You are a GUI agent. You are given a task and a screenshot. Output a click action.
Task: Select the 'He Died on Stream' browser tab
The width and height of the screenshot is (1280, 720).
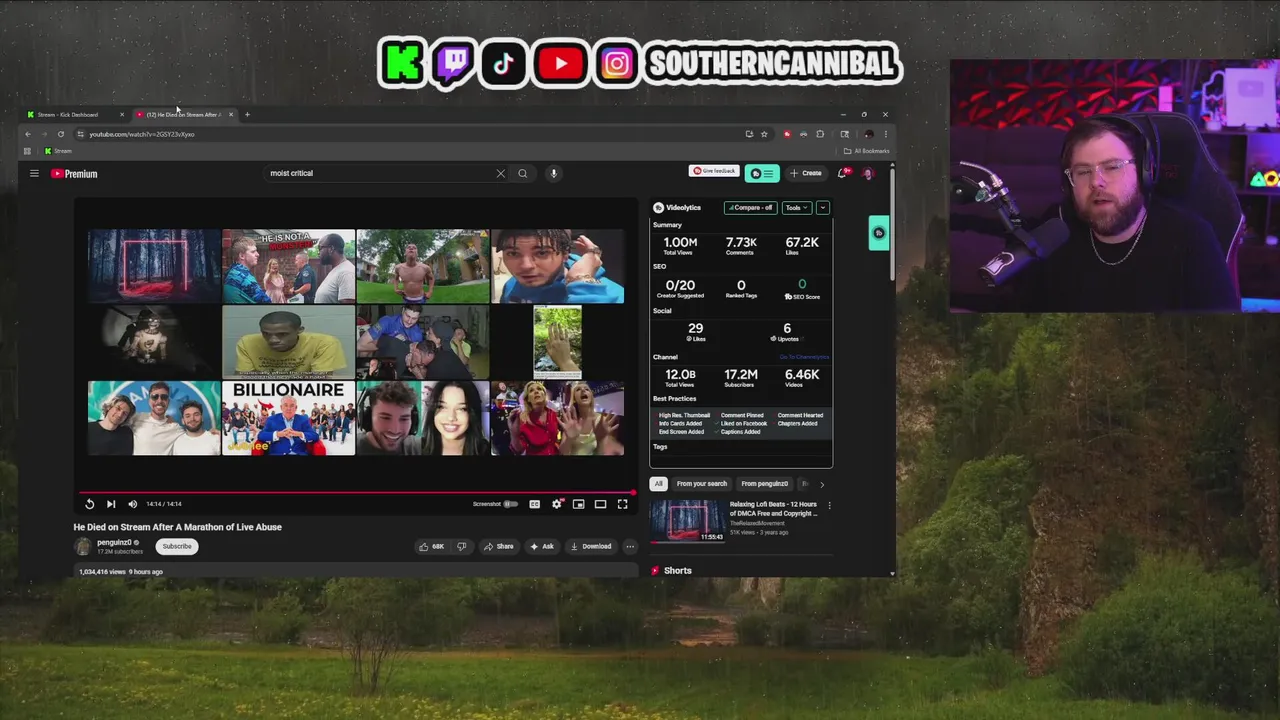coord(186,115)
